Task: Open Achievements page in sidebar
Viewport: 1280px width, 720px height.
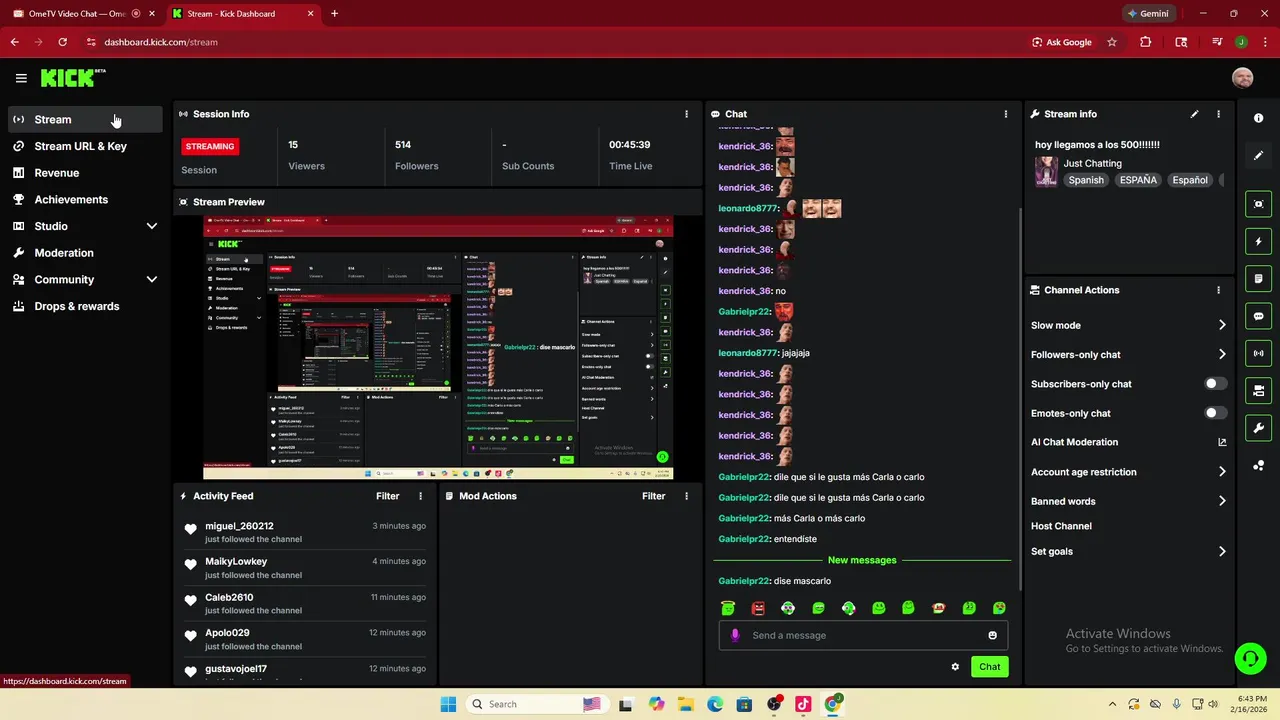Action: (x=85, y=199)
